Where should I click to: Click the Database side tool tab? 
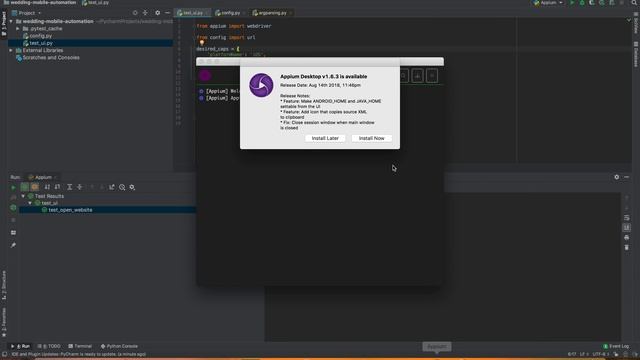pyautogui.click(x=636, y=54)
